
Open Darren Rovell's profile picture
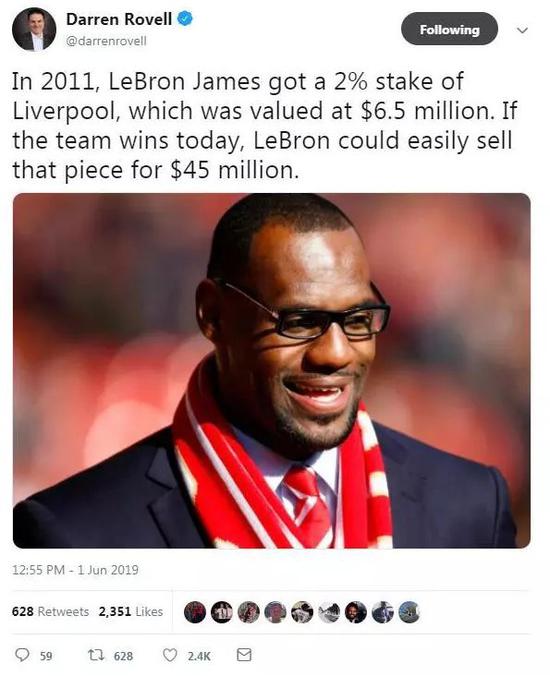[x=34, y=29]
